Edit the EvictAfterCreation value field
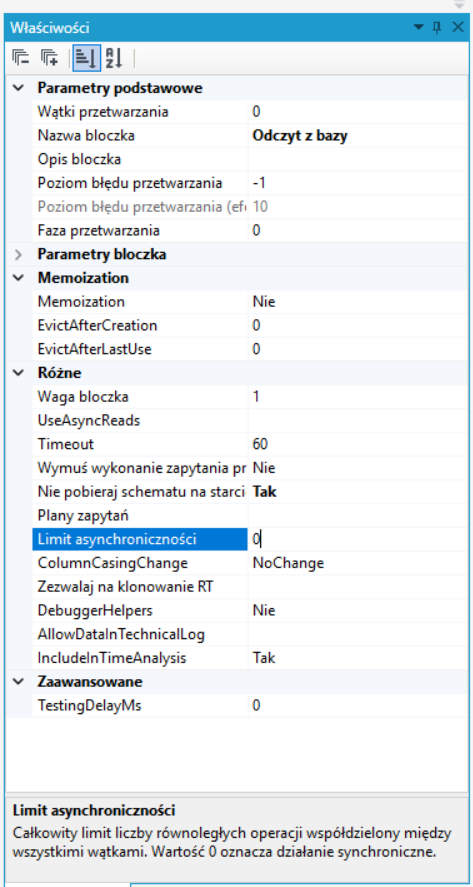The image size is (473, 887). coord(357,326)
